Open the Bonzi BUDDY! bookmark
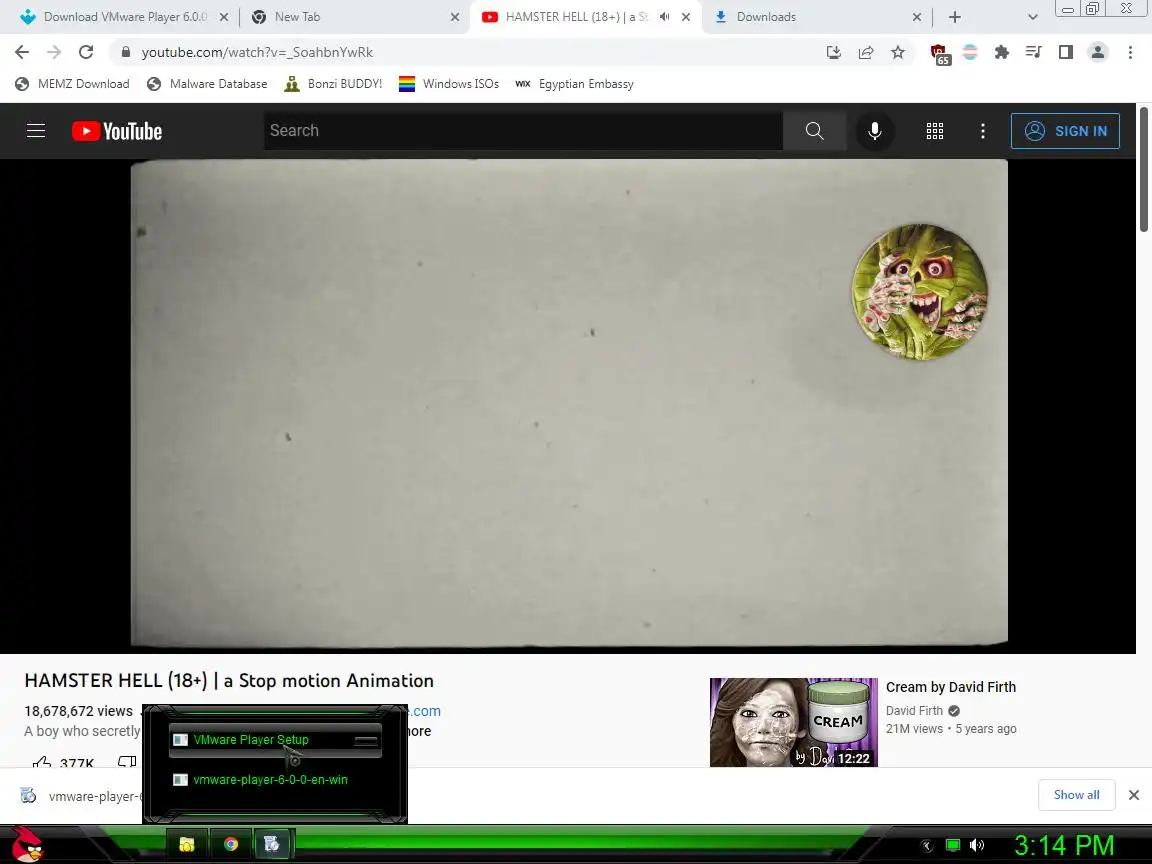This screenshot has width=1152, height=864. coord(333,84)
